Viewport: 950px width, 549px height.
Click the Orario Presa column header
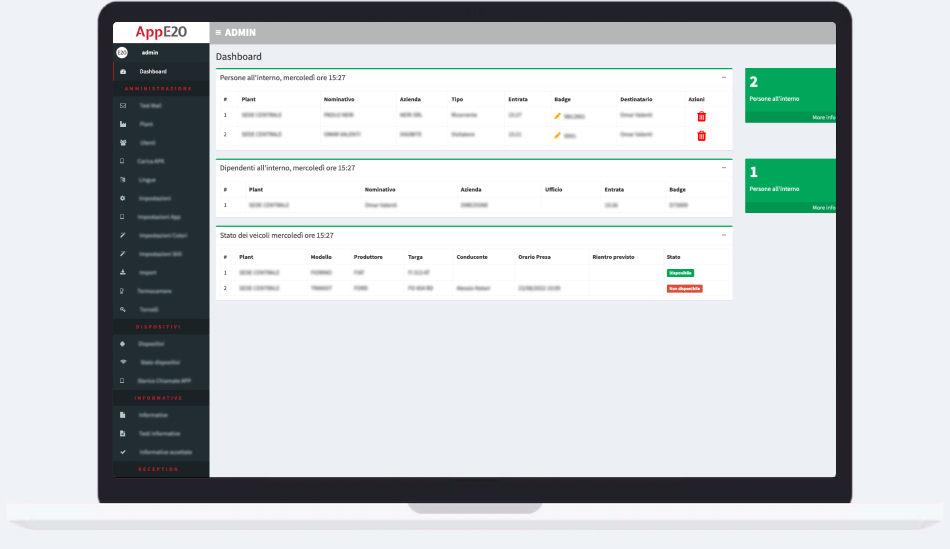pos(534,257)
